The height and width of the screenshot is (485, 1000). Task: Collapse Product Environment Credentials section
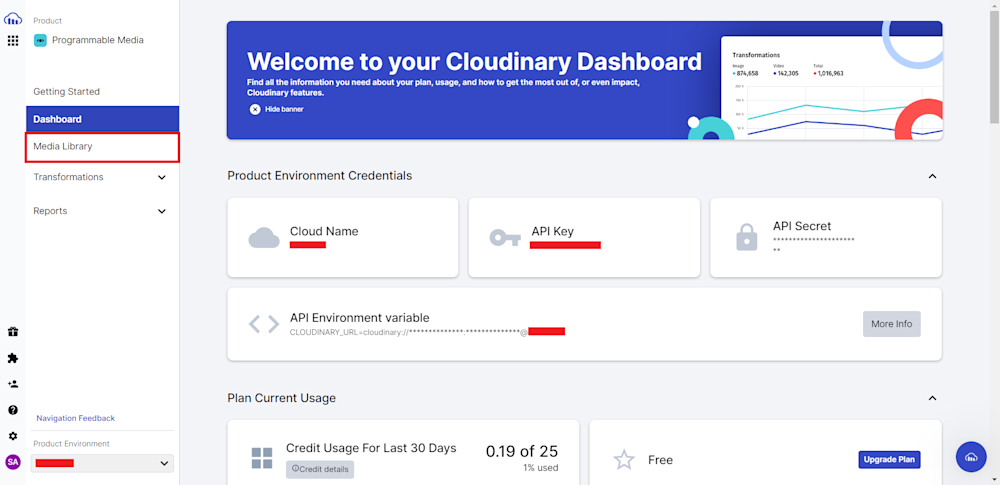point(932,176)
